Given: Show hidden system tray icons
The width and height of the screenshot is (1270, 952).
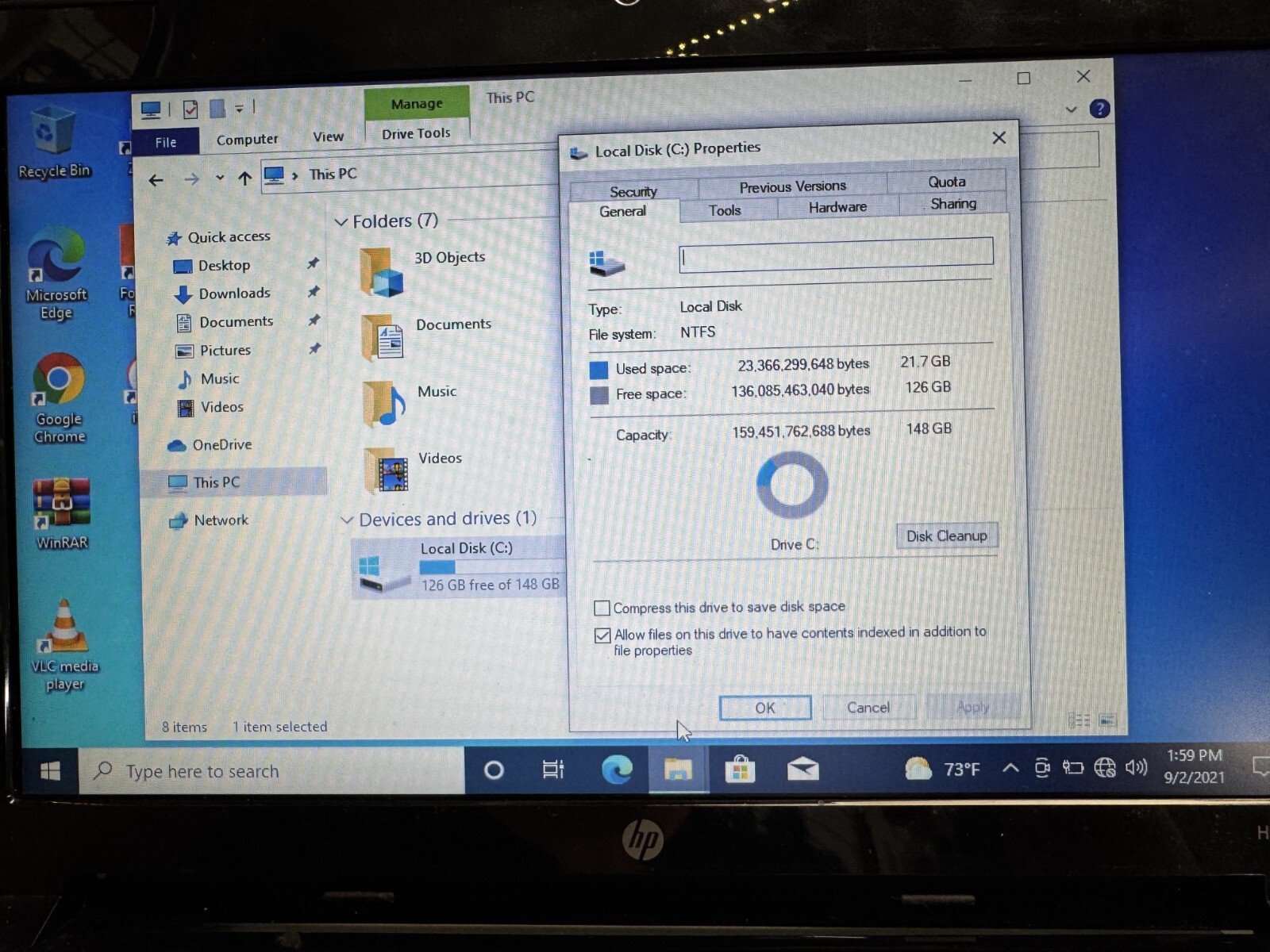Looking at the screenshot, I should (1010, 767).
